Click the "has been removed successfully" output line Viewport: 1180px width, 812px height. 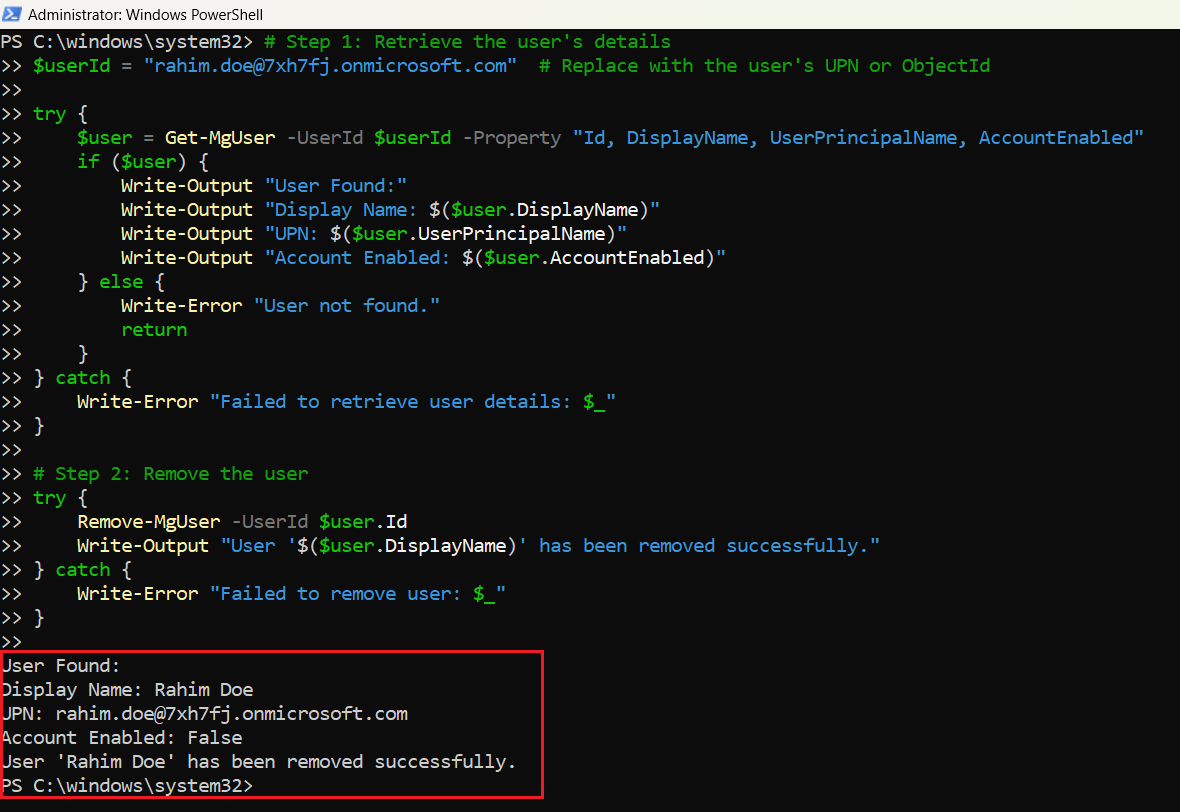(258, 761)
